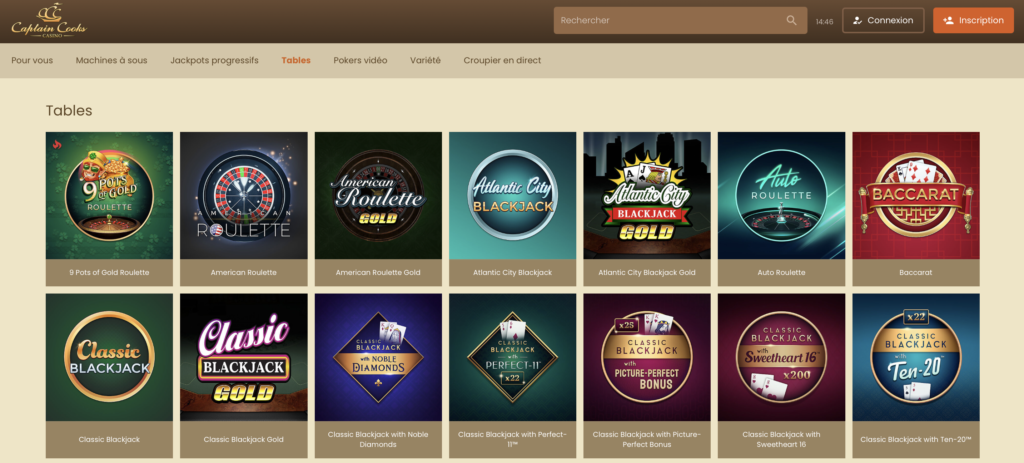Open the American Roulette Gold thumbnail
Image resolution: width=1024 pixels, height=463 pixels.
pos(378,195)
